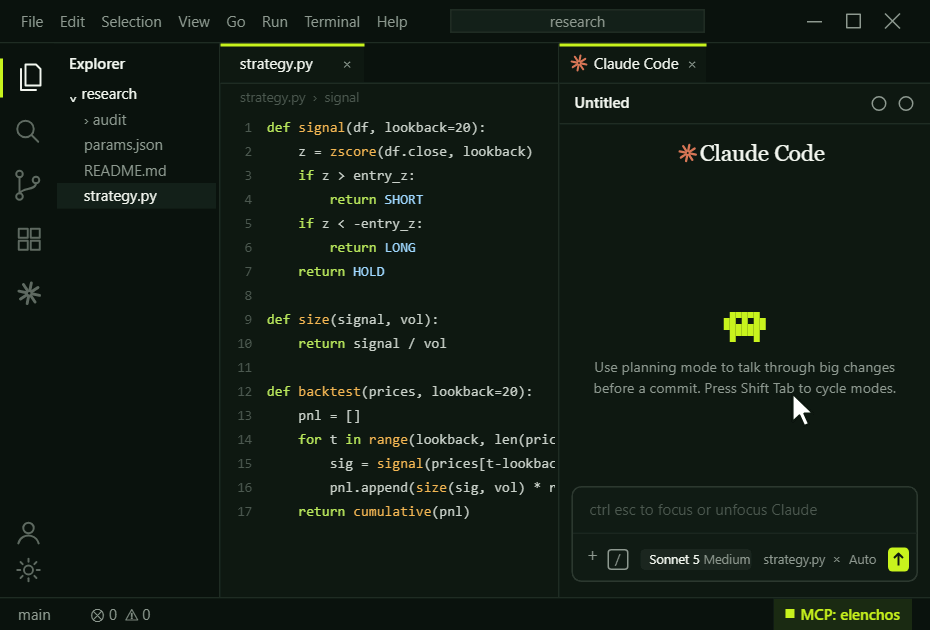This screenshot has width=930, height=630.
Task: Open the Accounts profile icon
Action: point(28,533)
